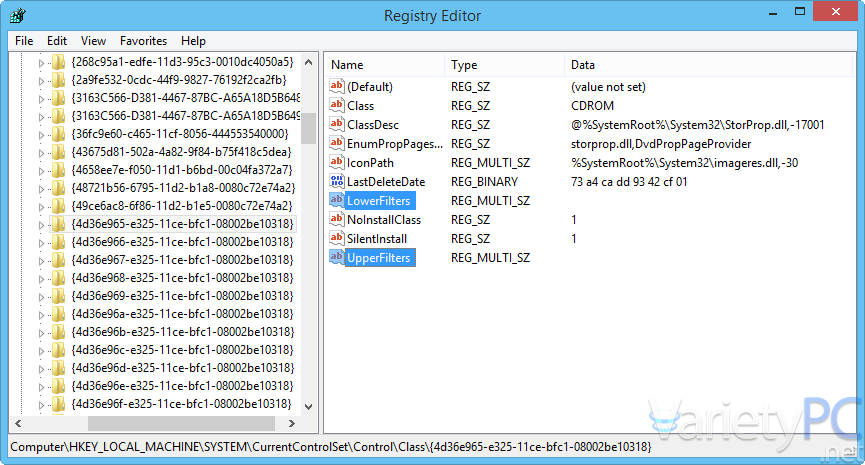The image size is (865, 465).
Task: Click the LastDeleteDate binary value icon
Action: [x=337, y=182]
